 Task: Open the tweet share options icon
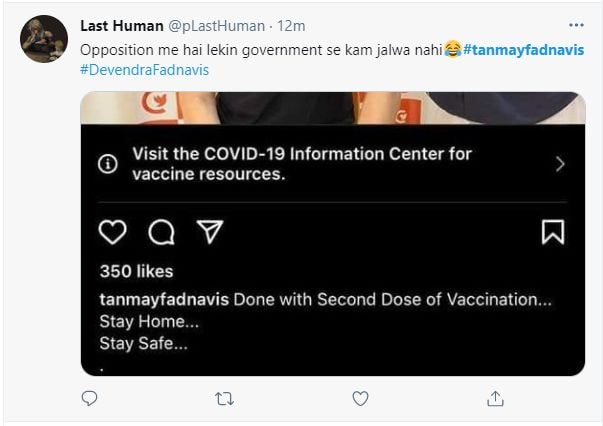[495, 398]
